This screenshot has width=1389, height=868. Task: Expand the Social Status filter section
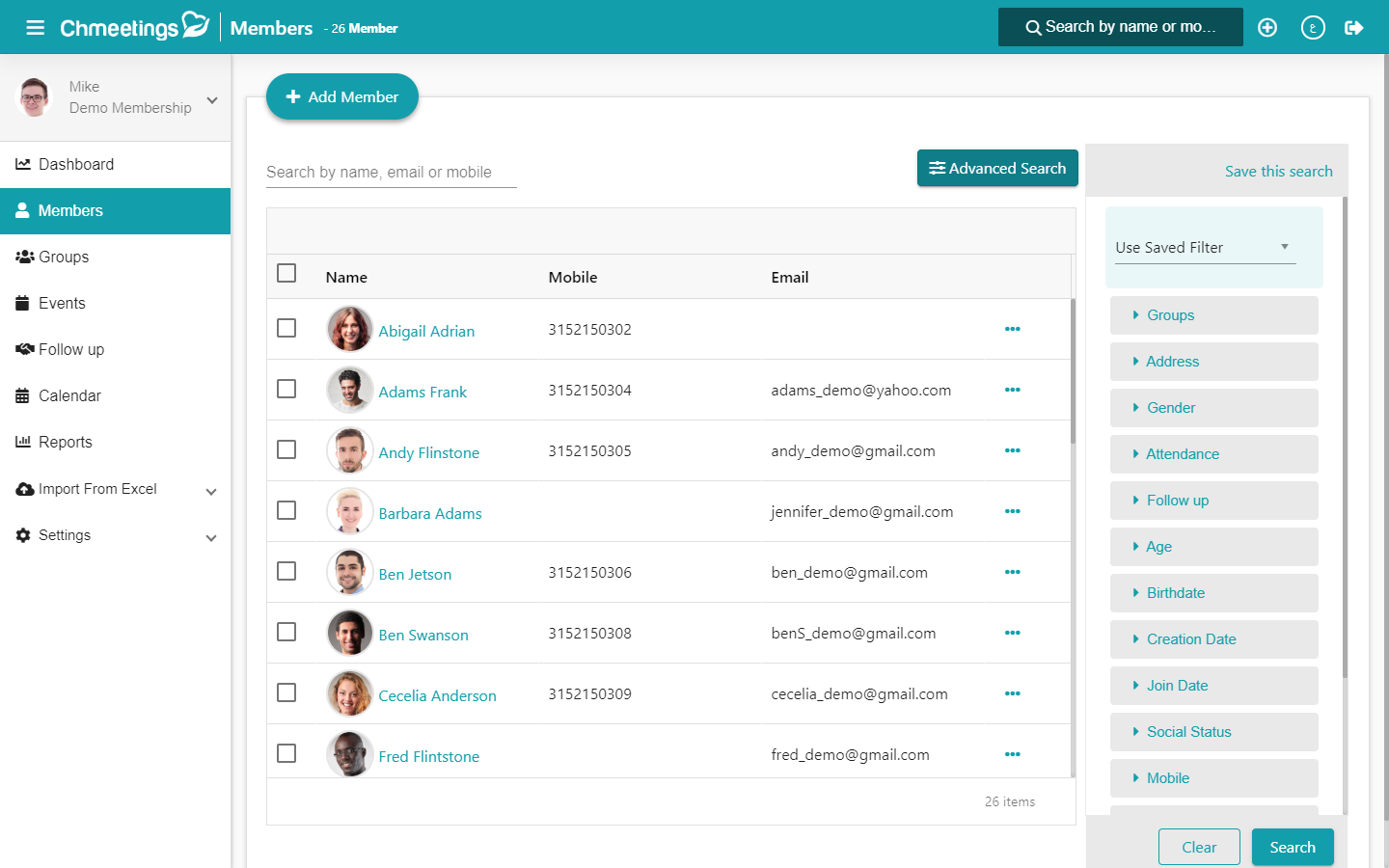click(1213, 732)
